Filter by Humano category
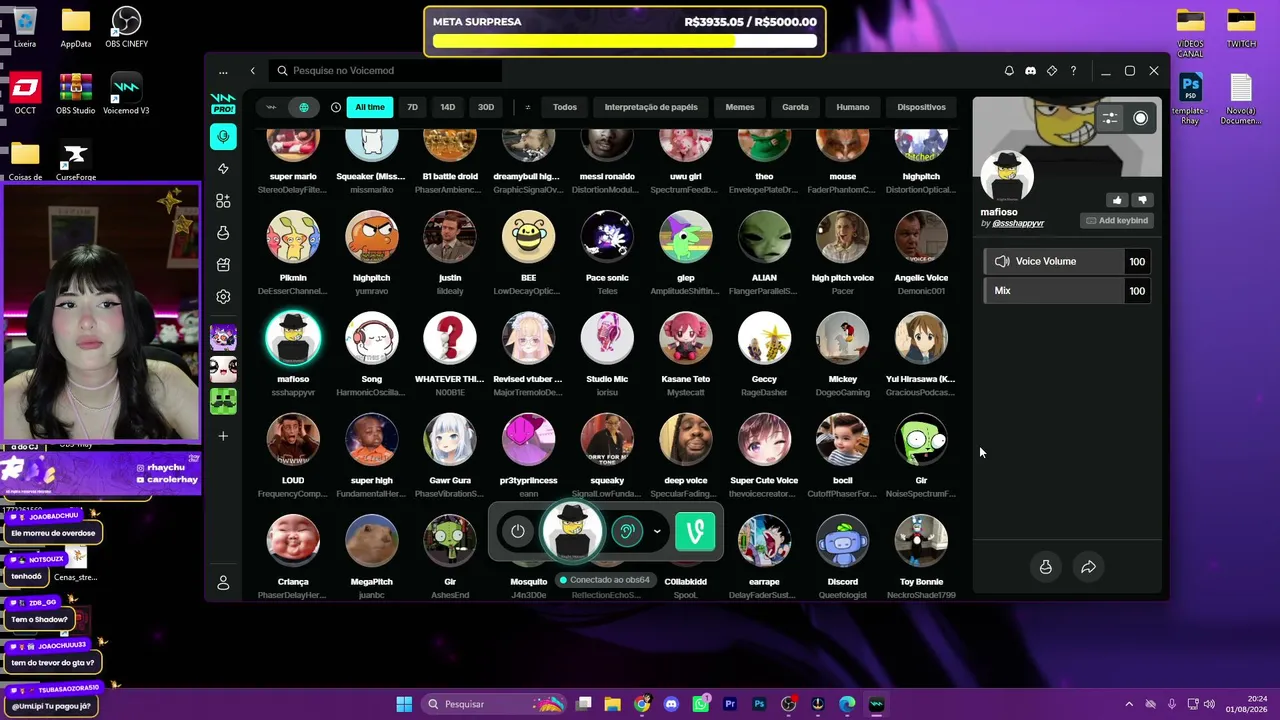 coord(853,107)
